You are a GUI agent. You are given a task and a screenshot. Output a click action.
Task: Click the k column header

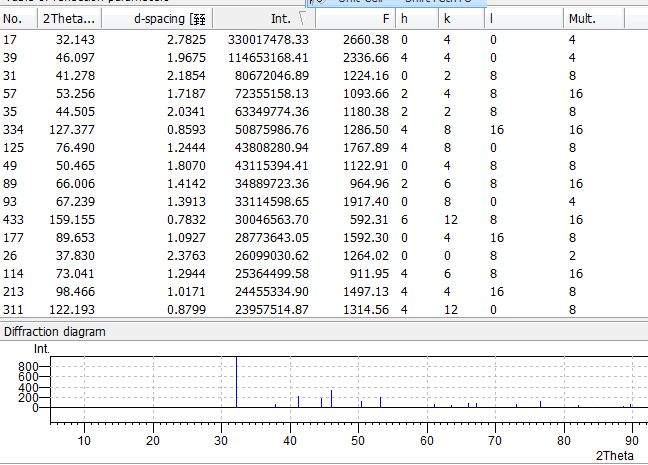461,19
